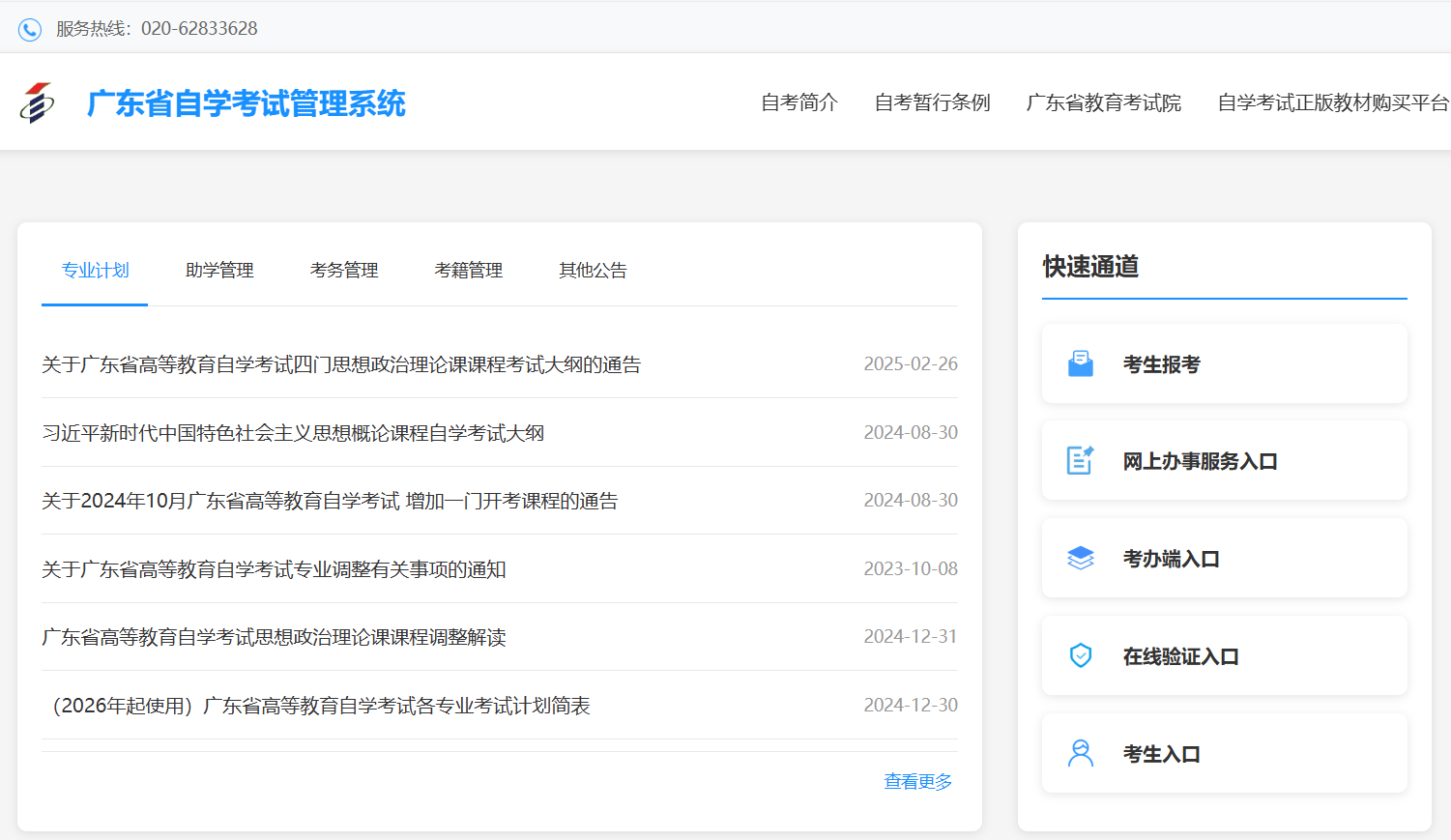This screenshot has width=1451, height=840.
Task: Open the 广东省教育考试院 link
Action: point(1104,102)
